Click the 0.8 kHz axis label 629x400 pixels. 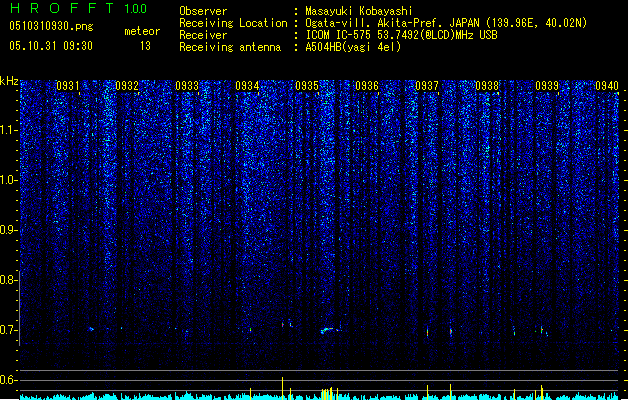(x=8, y=280)
